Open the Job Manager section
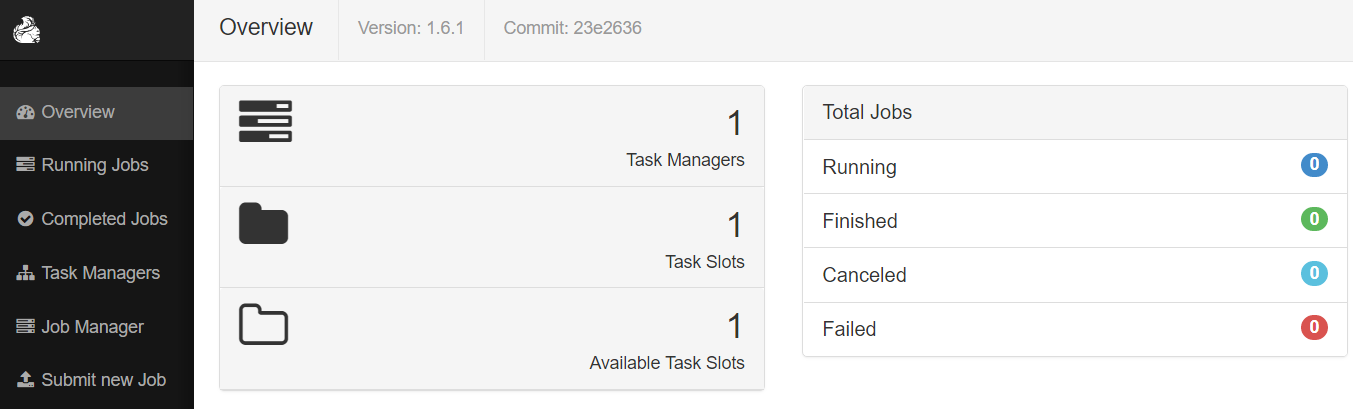 coord(92,327)
